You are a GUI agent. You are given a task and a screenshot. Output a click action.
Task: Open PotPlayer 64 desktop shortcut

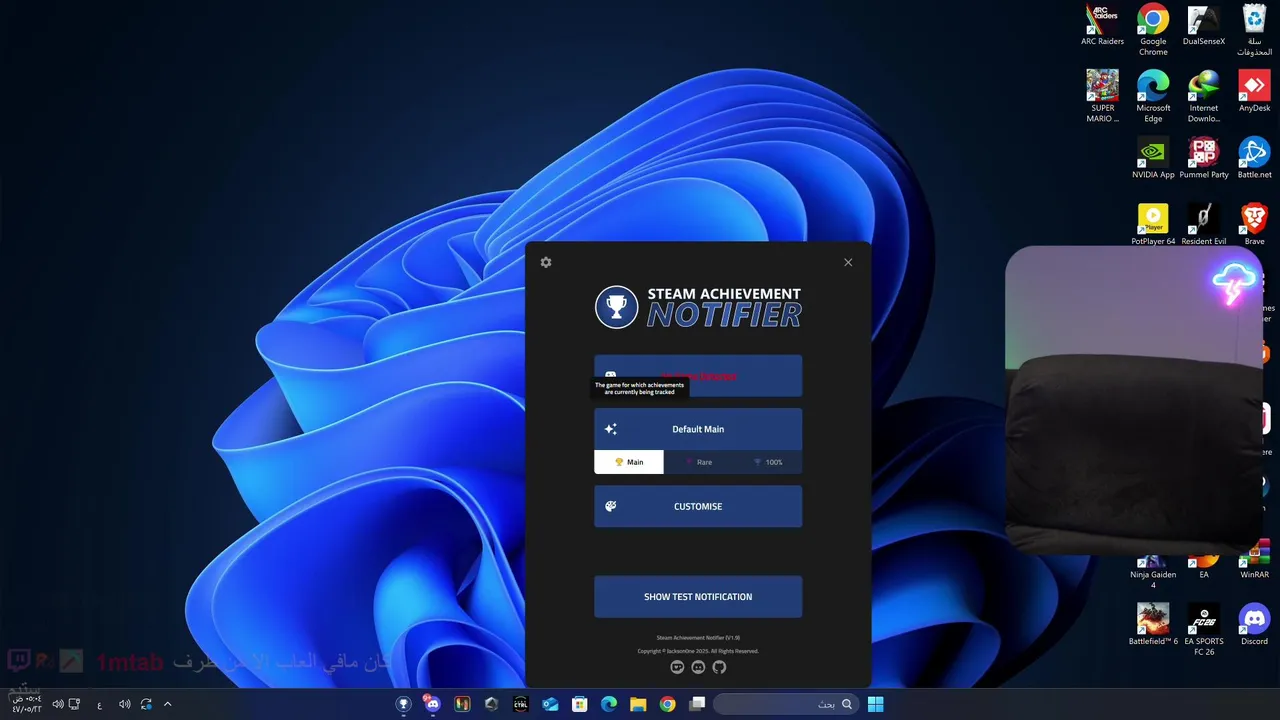pyautogui.click(x=1153, y=226)
